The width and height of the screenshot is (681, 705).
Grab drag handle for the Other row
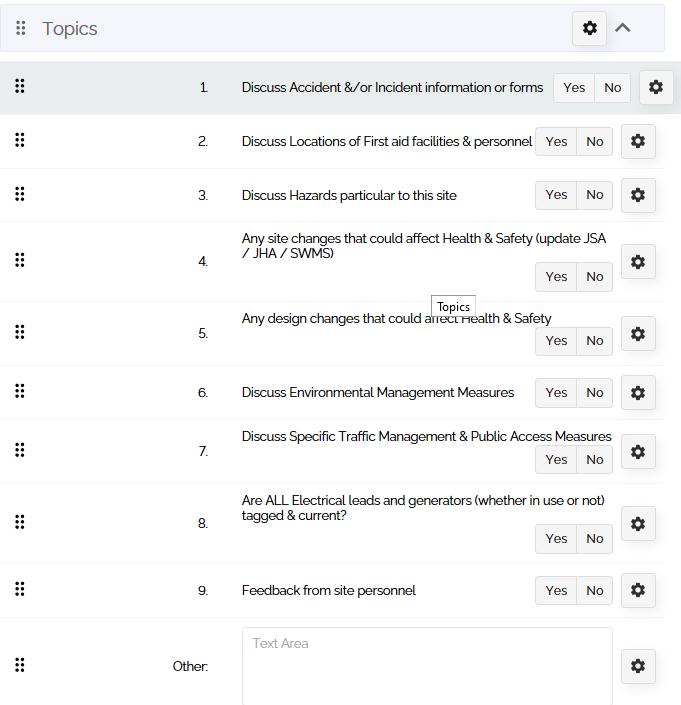pyautogui.click(x=20, y=665)
